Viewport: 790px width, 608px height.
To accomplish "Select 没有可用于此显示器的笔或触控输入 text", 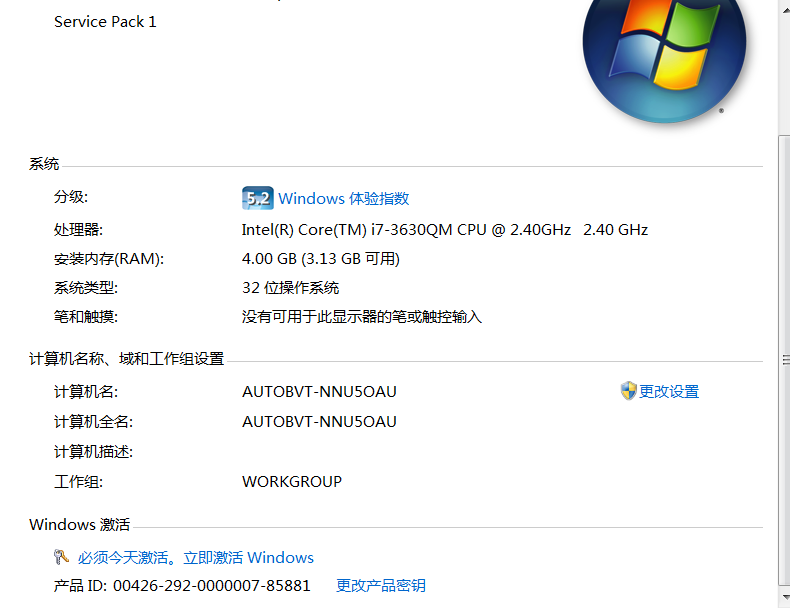I will point(362,317).
